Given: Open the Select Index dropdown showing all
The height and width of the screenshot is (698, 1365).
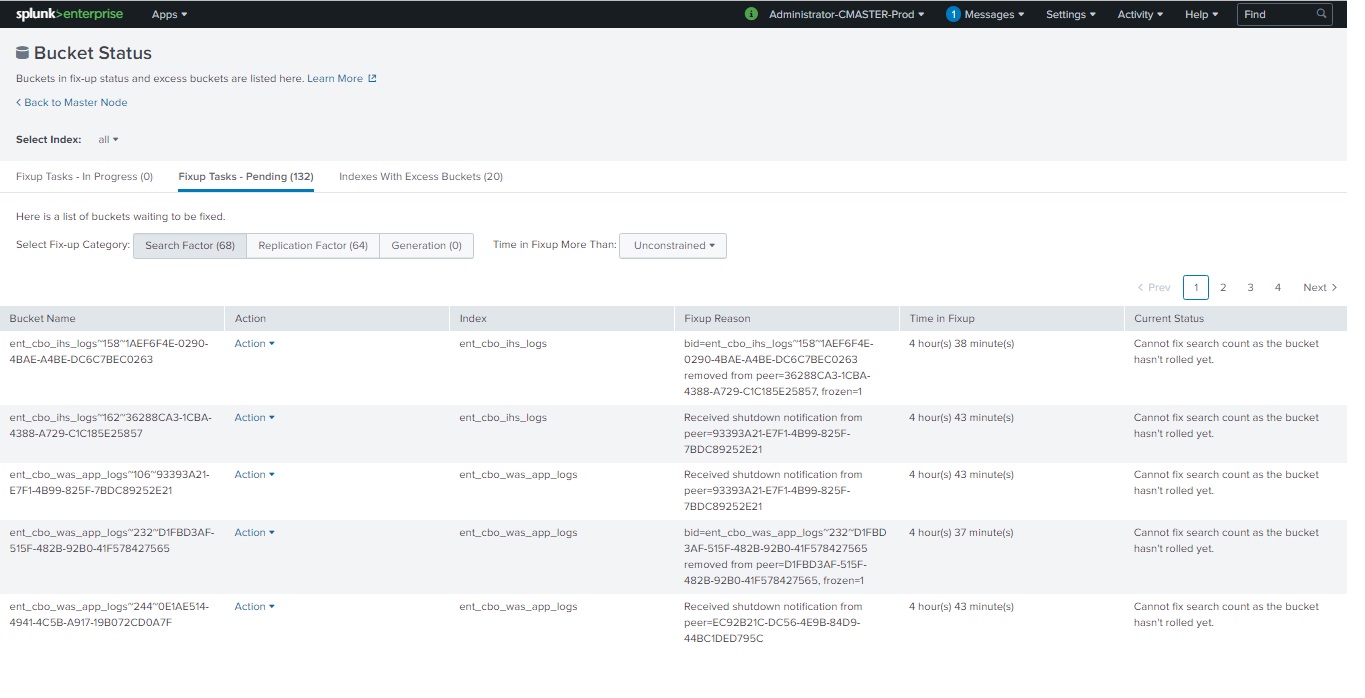Looking at the screenshot, I should [107, 139].
